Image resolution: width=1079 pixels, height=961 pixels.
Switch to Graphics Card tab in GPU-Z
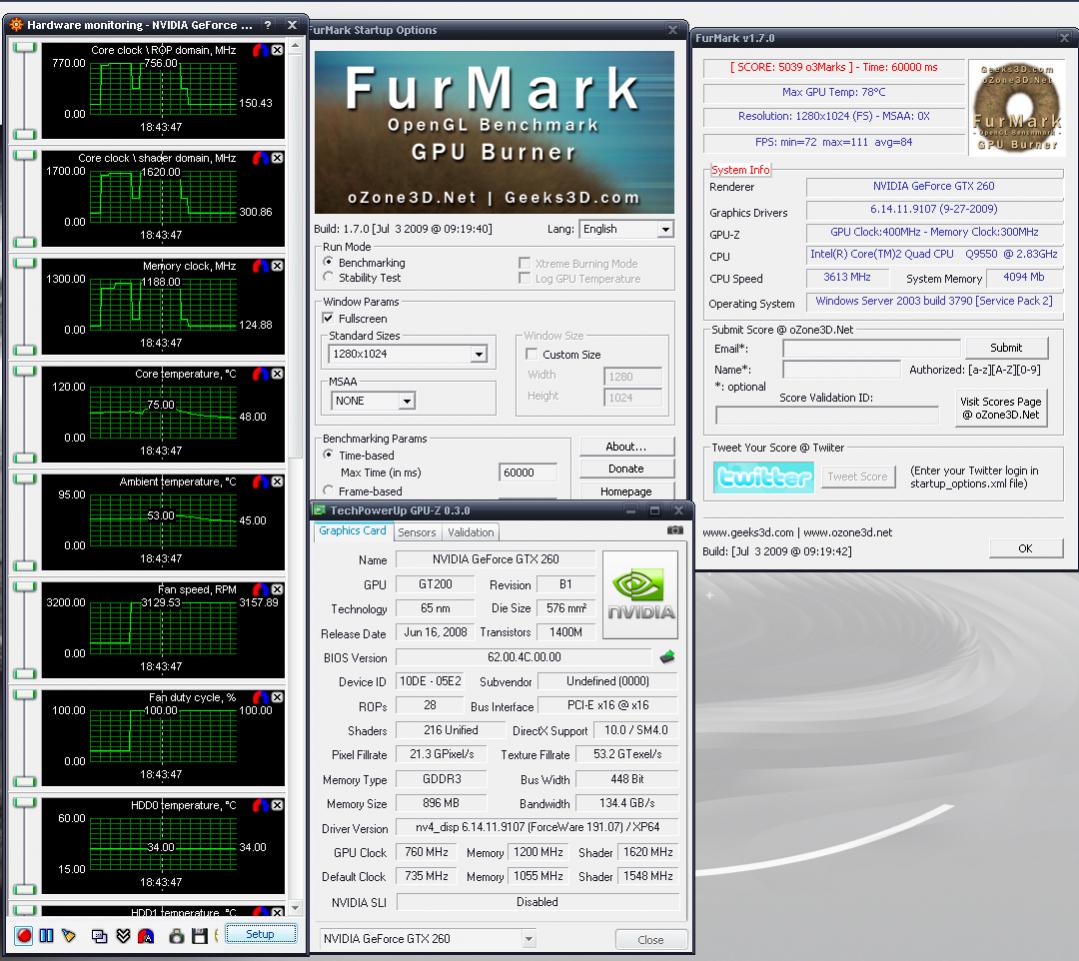352,531
